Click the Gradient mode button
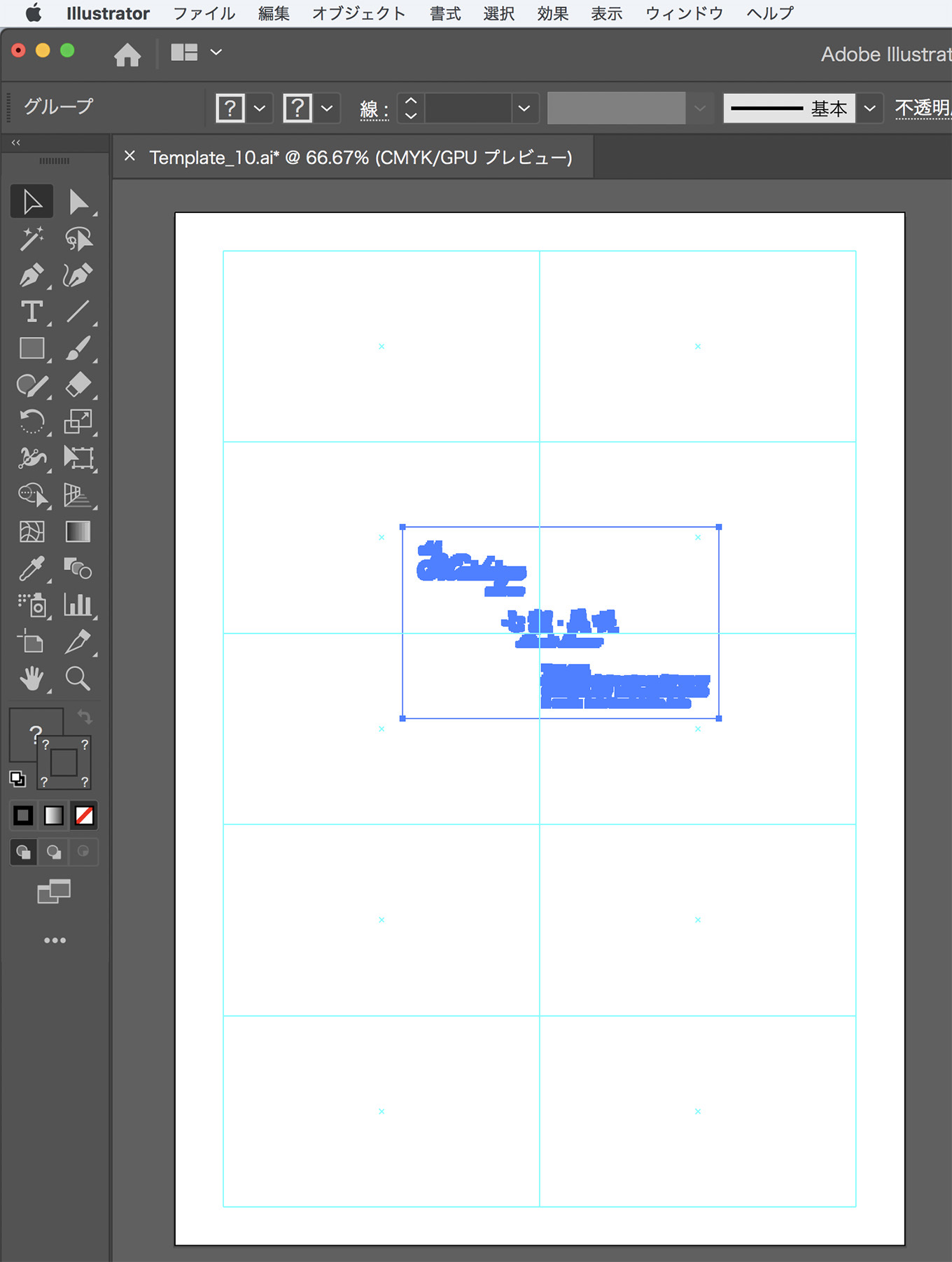The height and width of the screenshot is (1262, 952). [x=54, y=815]
